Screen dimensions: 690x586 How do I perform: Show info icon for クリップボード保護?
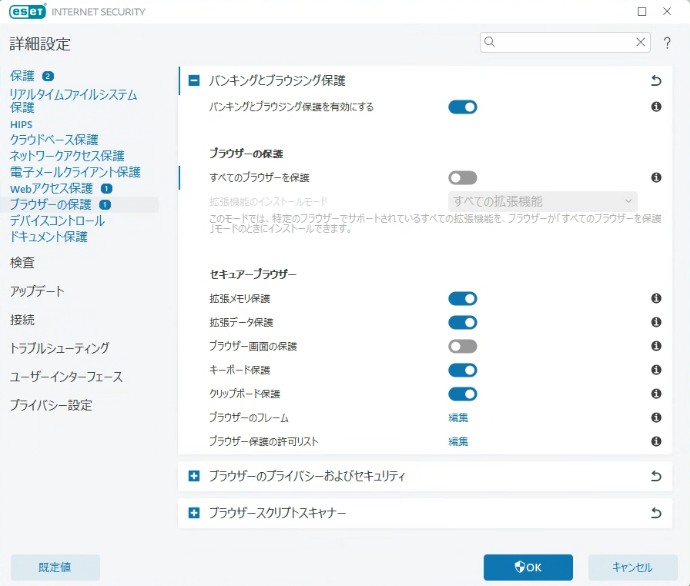tap(656, 393)
